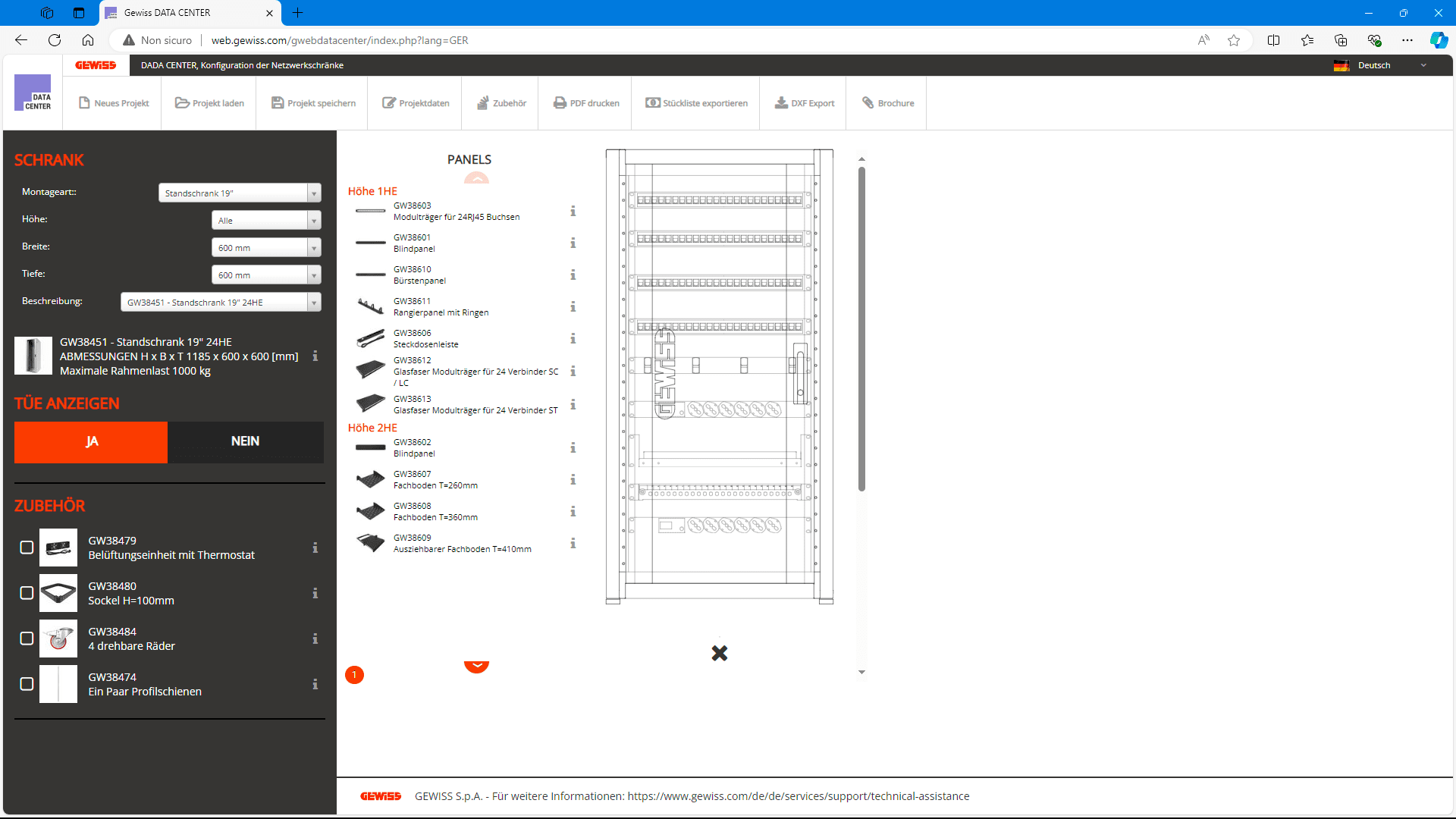Open info for GW38603 Modulträger panel
Image resolution: width=1456 pixels, height=819 pixels.
[x=573, y=212]
